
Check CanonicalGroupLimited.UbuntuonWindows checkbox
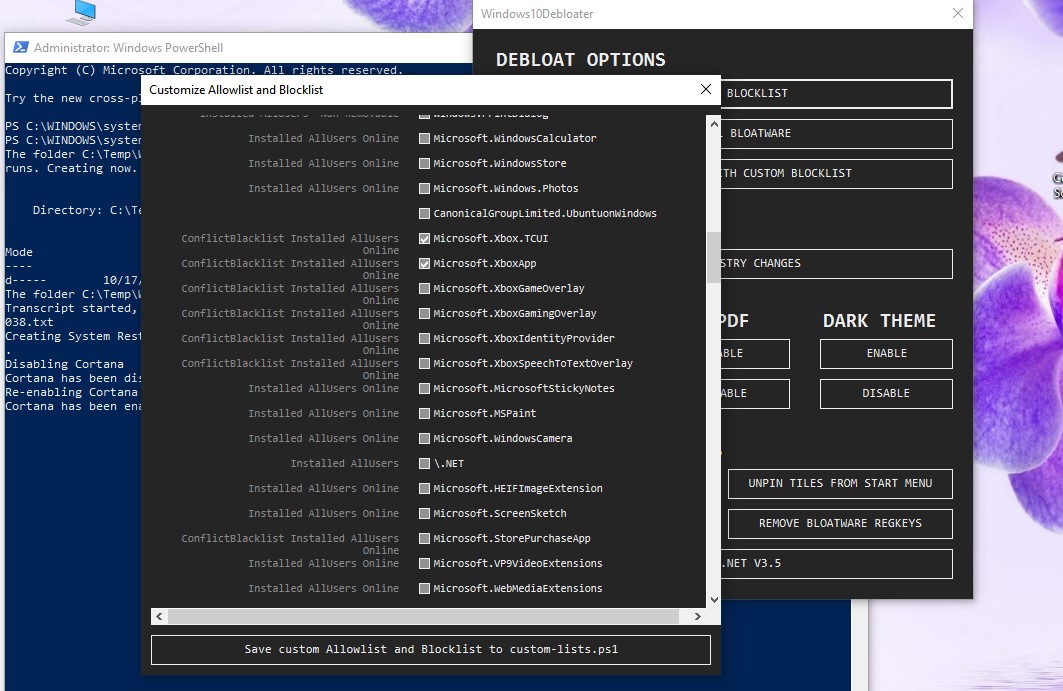[x=424, y=214]
